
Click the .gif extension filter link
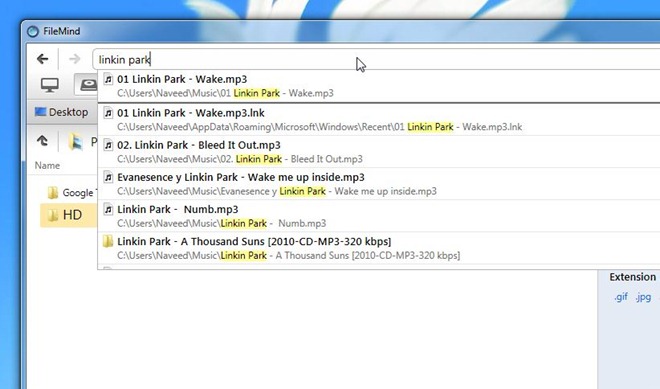tap(621, 297)
